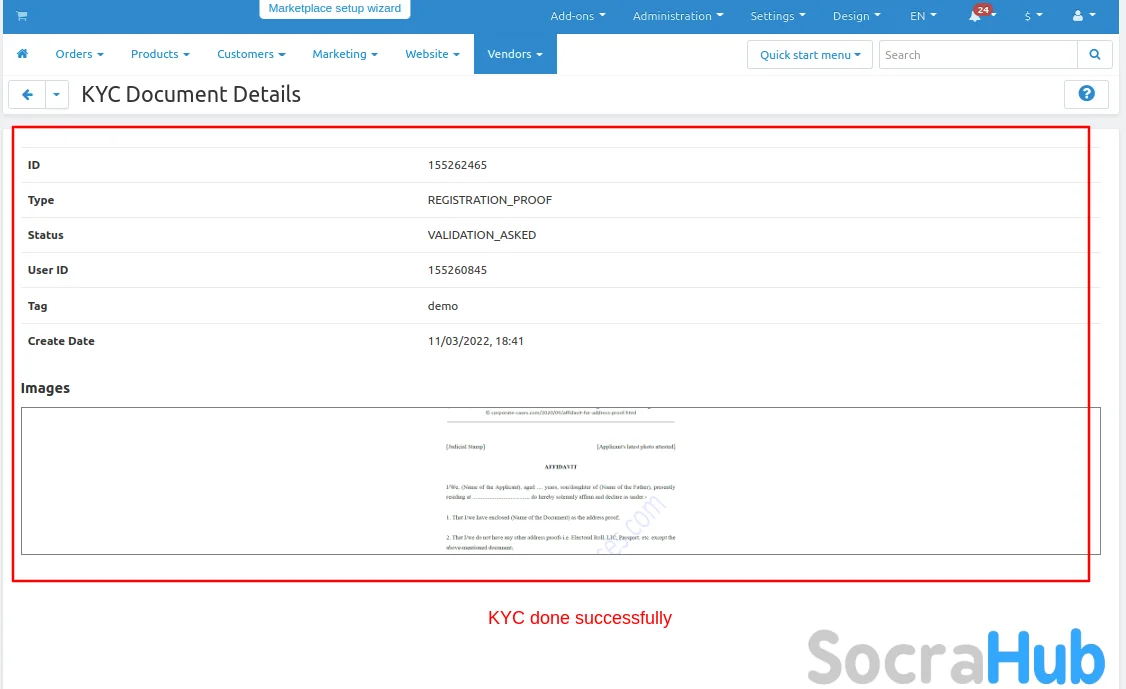Open the affidavit document image preview

point(560,480)
